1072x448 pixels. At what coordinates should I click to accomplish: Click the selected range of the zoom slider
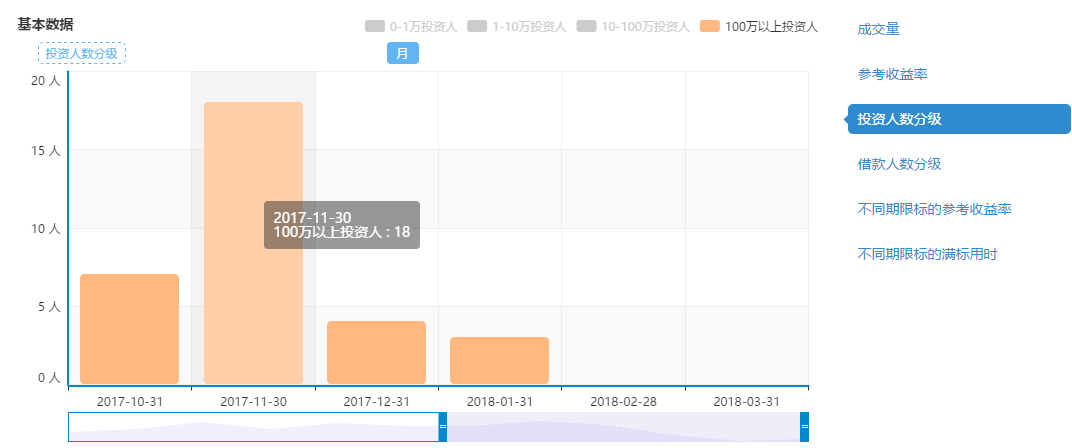click(253, 427)
